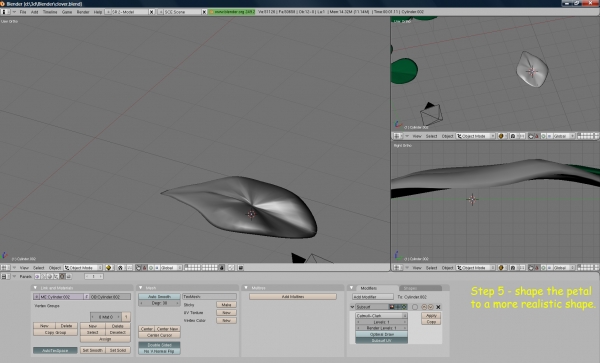Open the File menu in top bar
Viewport: 600px width, 363px height.
(23, 12)
